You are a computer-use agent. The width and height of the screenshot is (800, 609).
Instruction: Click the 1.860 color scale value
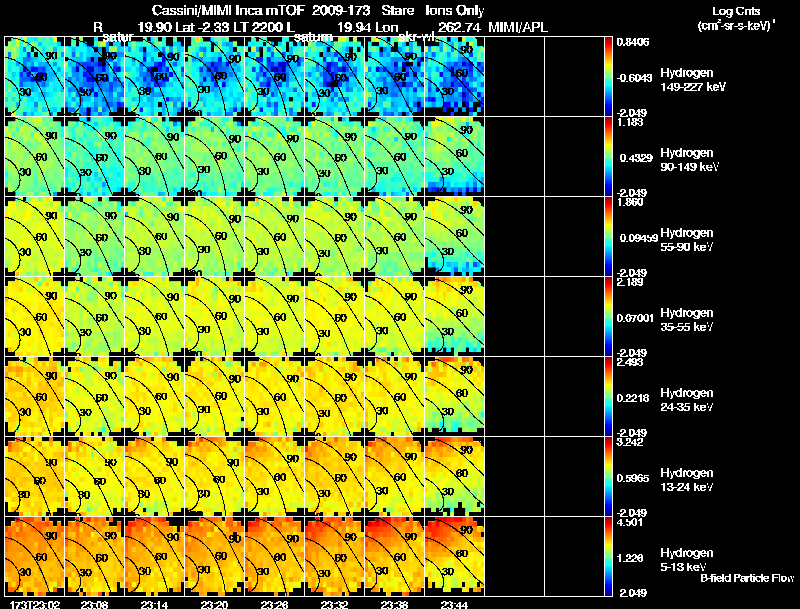point(630,202)
